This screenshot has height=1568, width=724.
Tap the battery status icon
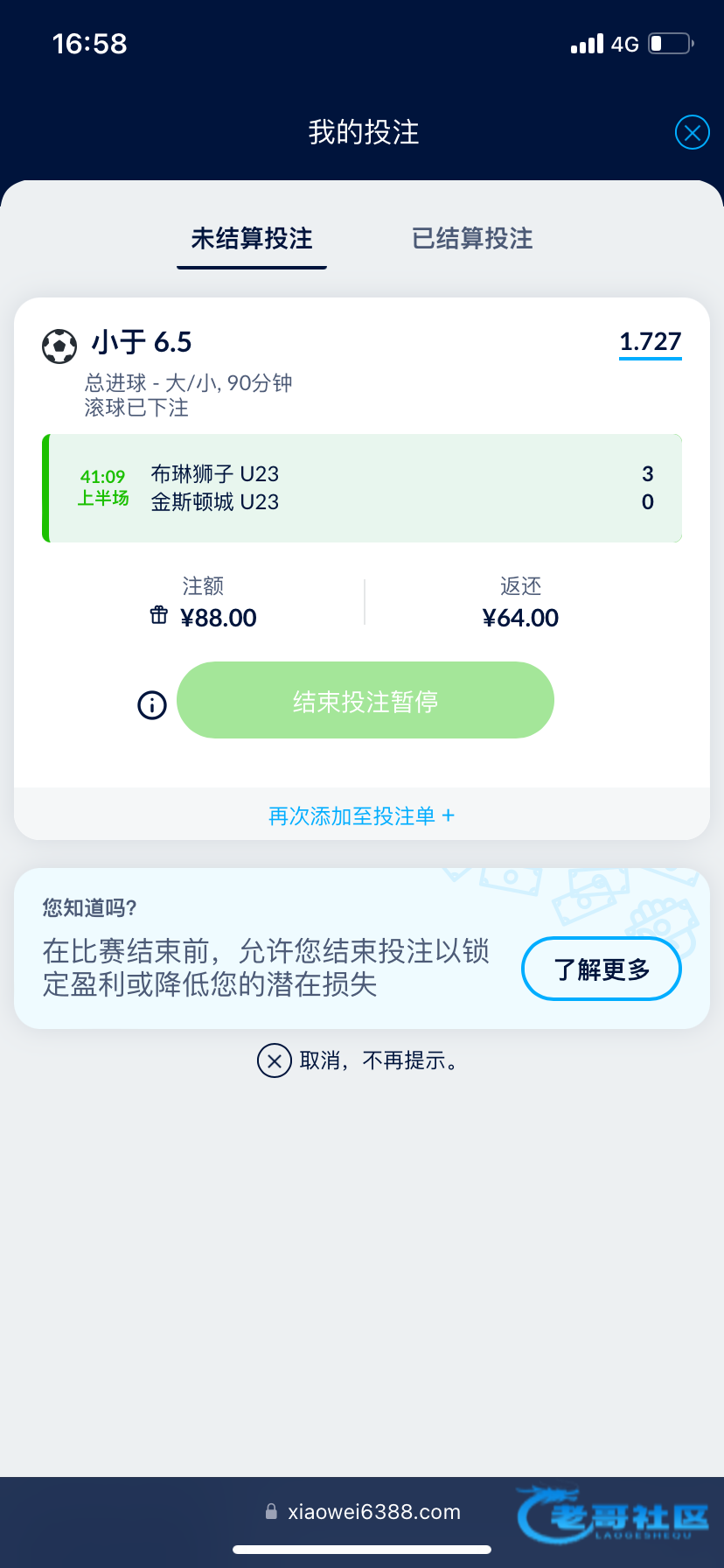670,44
